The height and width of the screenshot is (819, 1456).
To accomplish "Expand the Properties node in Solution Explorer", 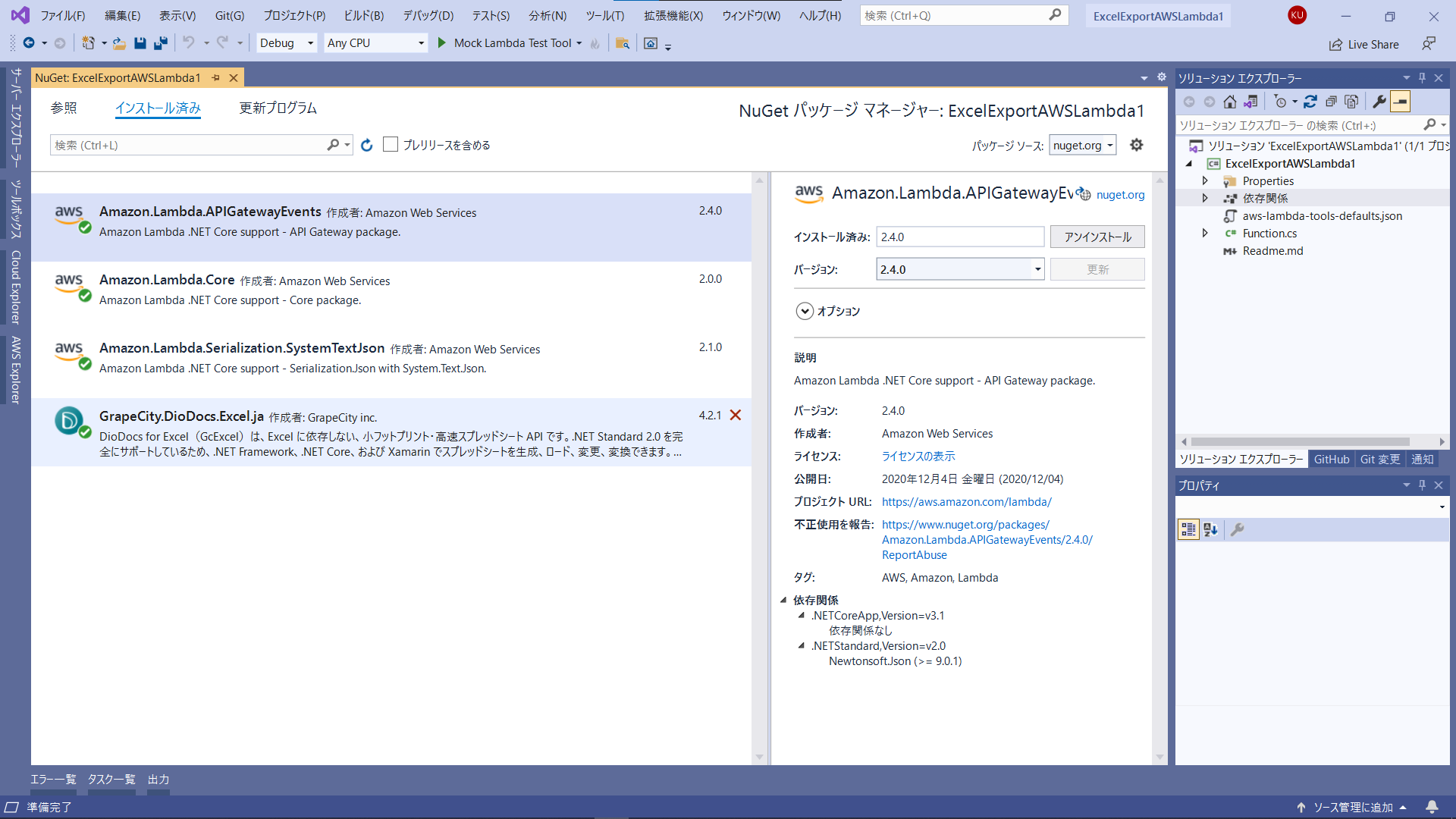I will [x=1205, y=180].
